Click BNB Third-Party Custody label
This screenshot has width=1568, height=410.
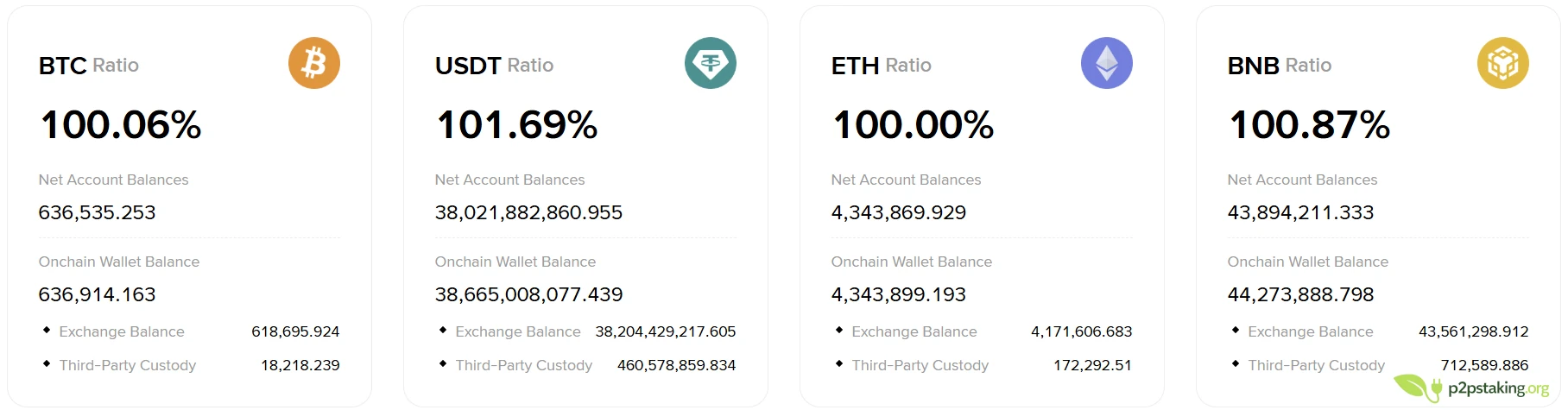coord(1316,365)
